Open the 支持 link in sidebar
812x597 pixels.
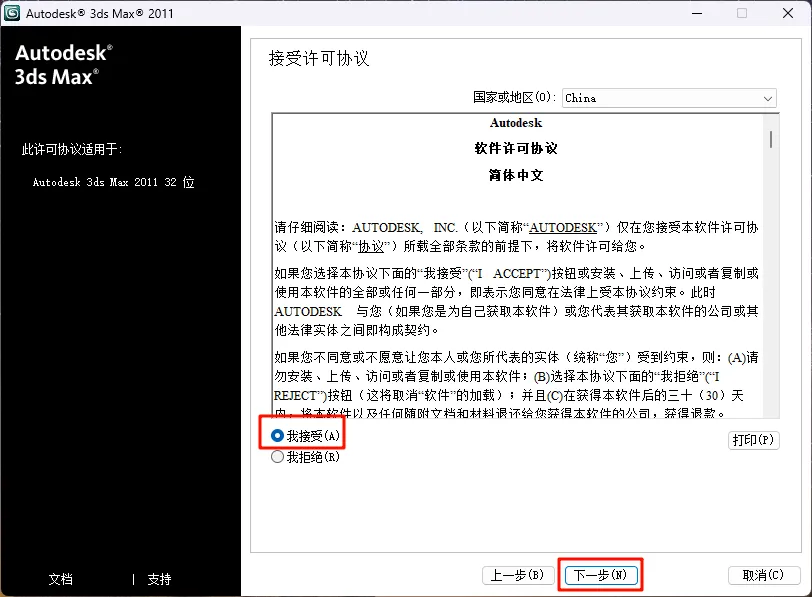pos(159,579)
